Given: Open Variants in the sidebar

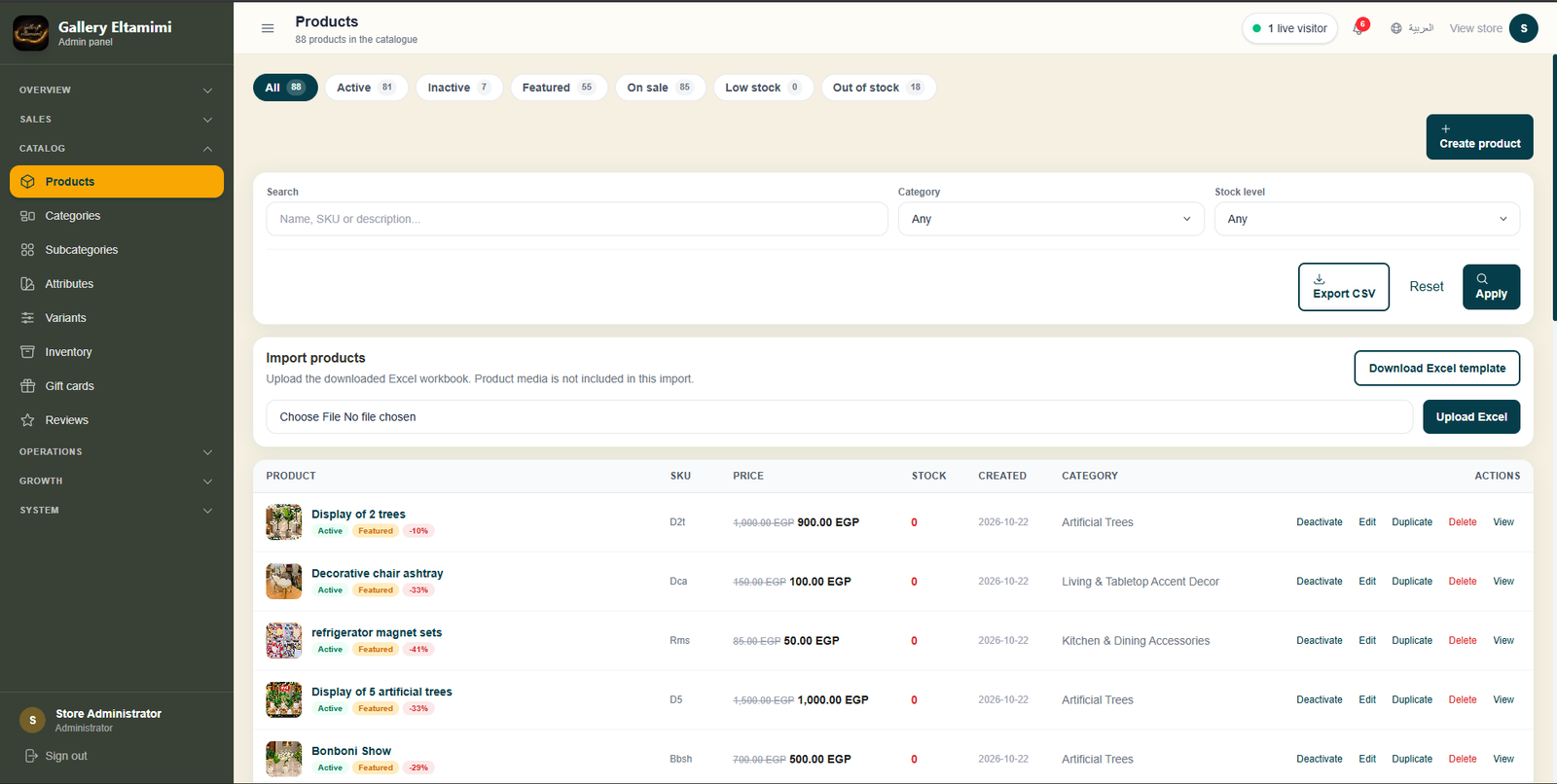Looking at the screenshot, I should click(117, 318).
